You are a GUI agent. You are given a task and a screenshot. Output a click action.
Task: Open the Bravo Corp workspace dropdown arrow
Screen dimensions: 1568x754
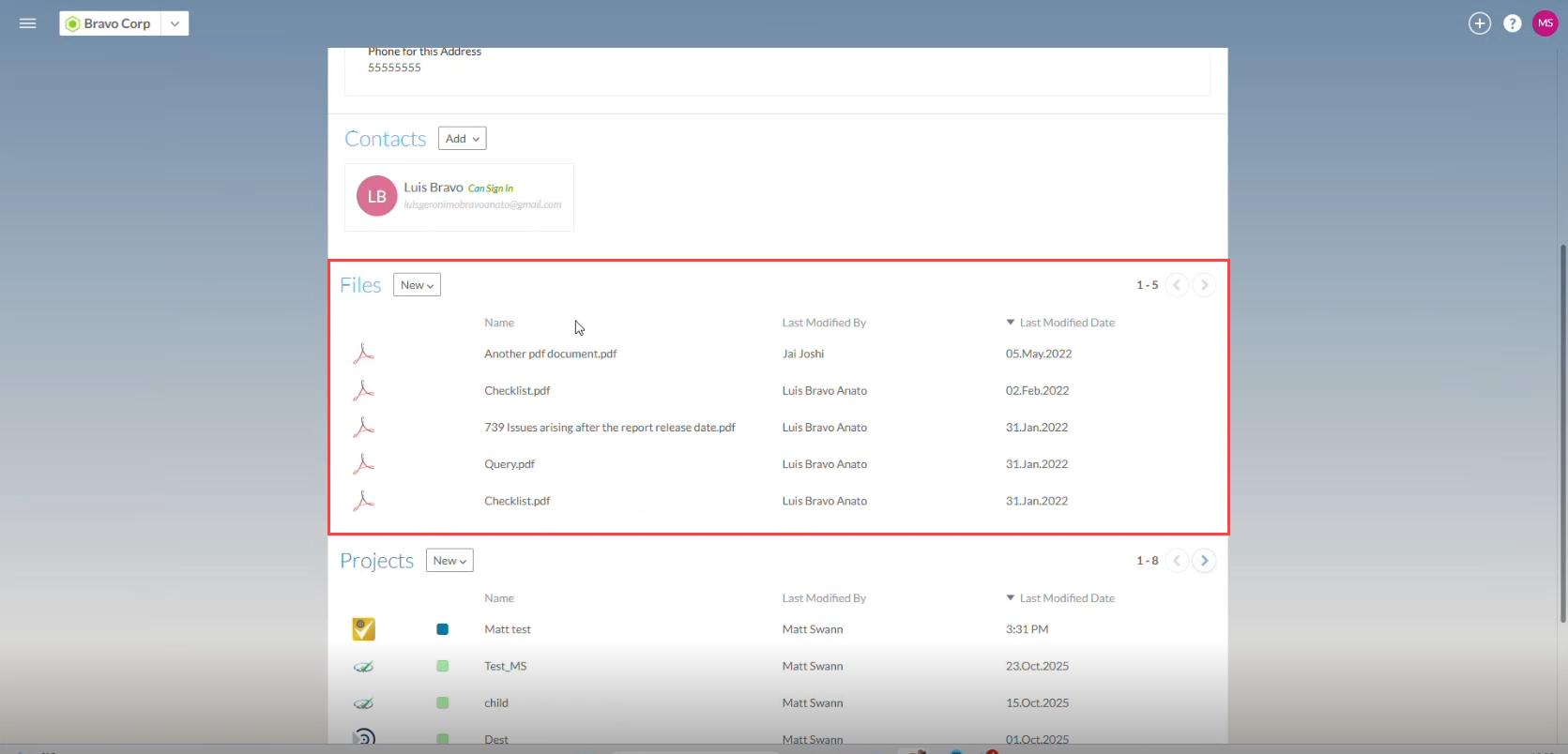coord(175,23)
